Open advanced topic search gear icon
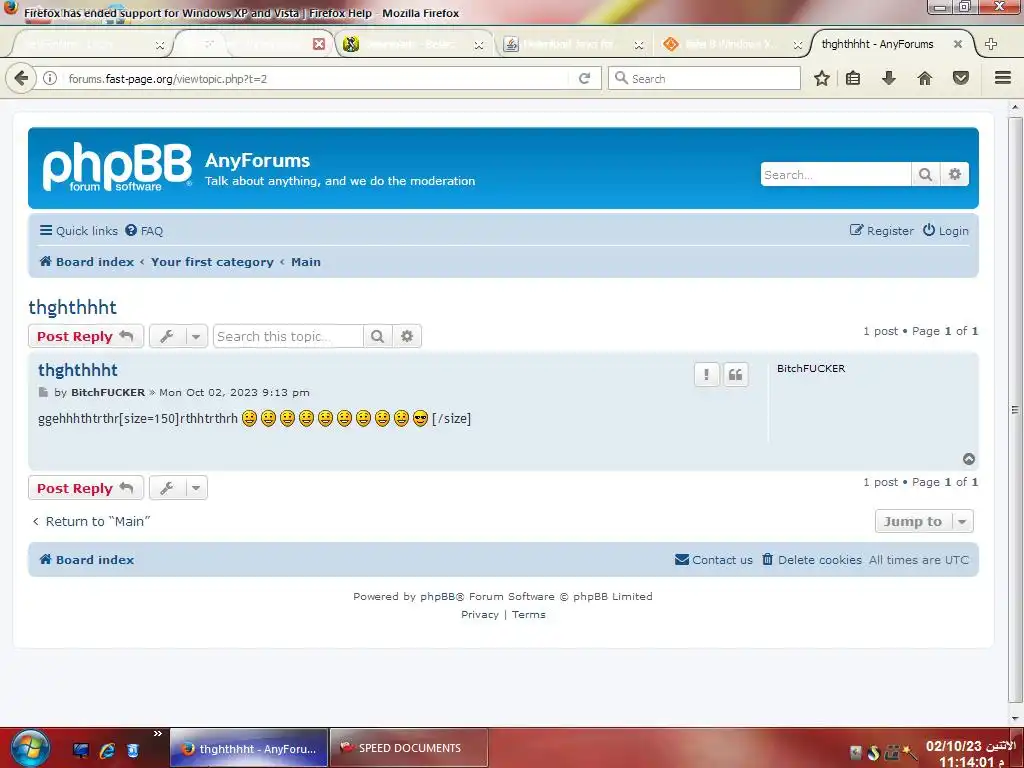Viewport: 1024px width, 768px height. pyautogui.click(x=407, y=336)
